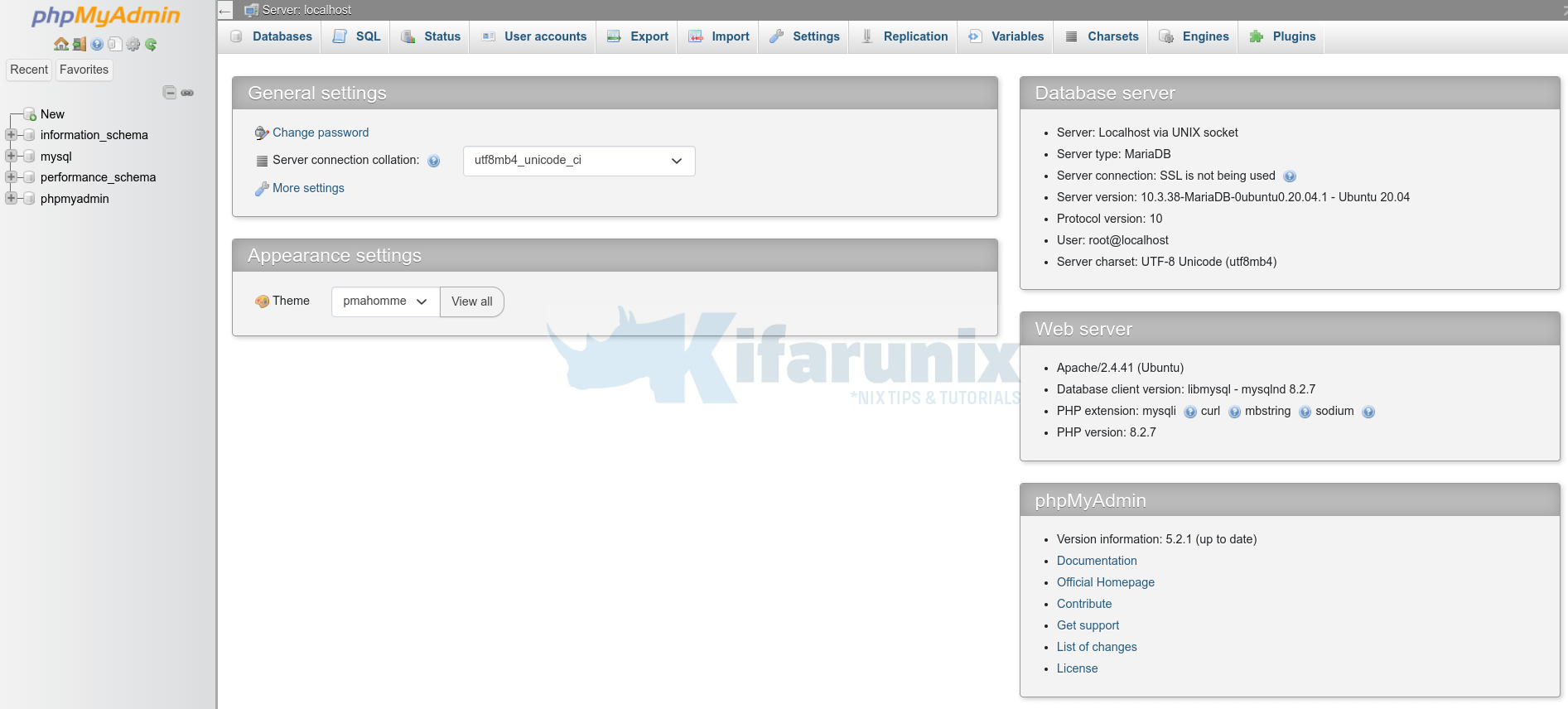Click the View all themes button

(472, 301)
